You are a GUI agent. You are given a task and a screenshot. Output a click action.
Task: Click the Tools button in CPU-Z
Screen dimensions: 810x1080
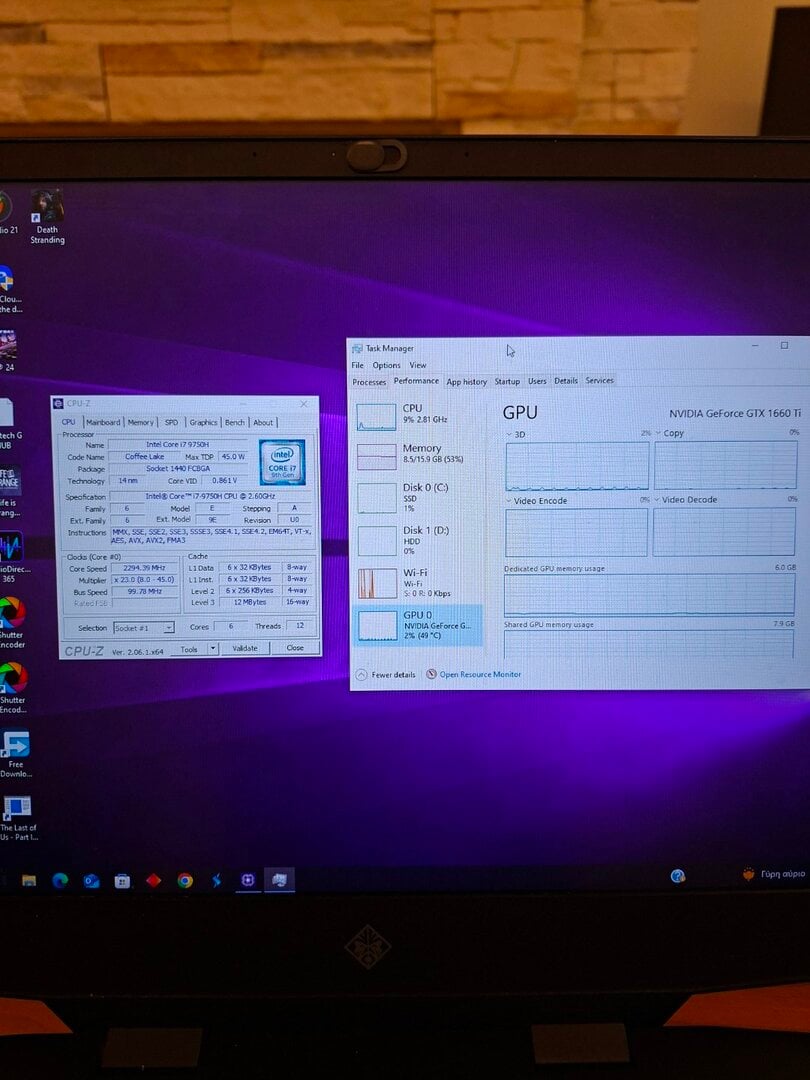tap(189, 649)
